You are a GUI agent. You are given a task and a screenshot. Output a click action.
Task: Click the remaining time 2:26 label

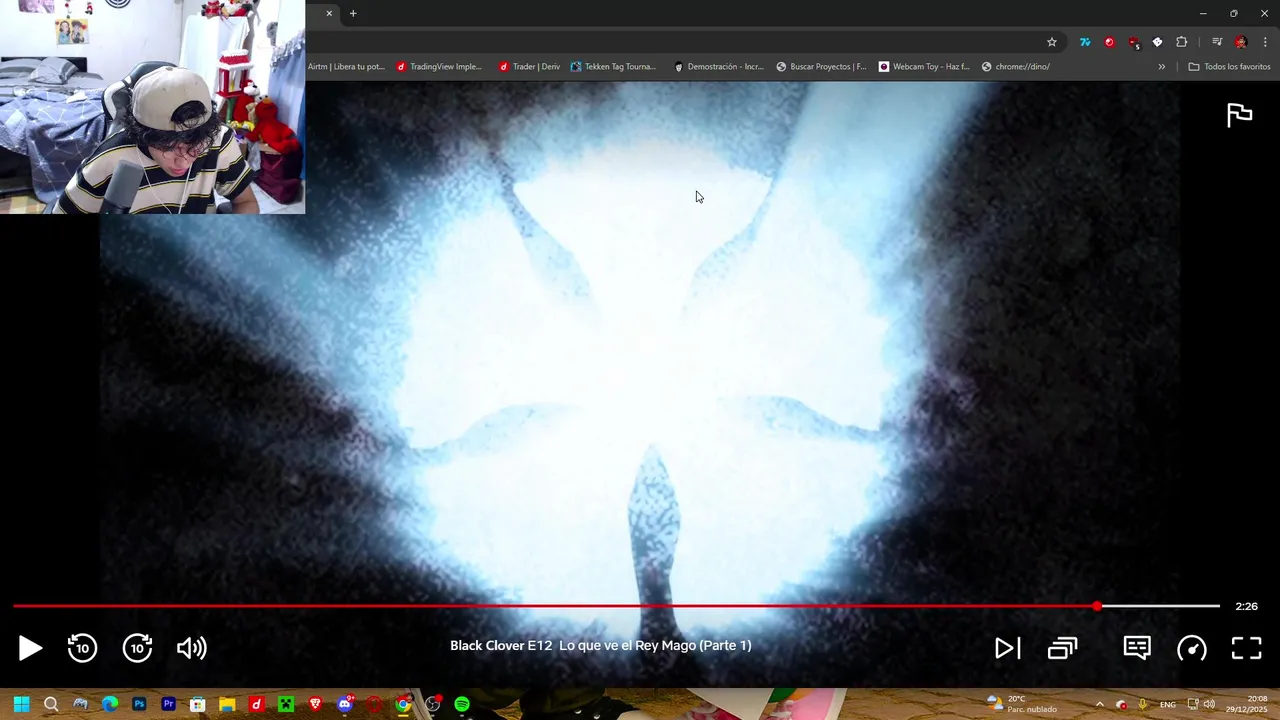click(1246, 606)
